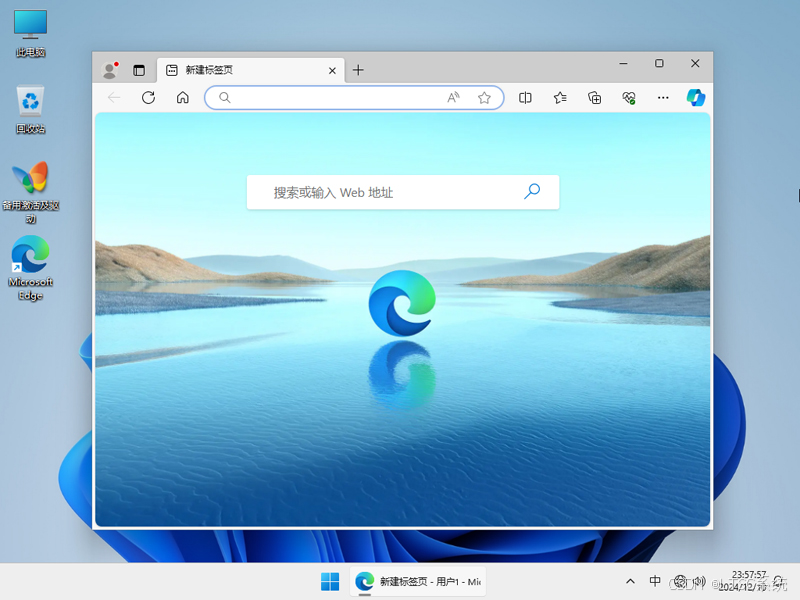Maximize the Edge window
800x600 pixels.
pos(659,63)
